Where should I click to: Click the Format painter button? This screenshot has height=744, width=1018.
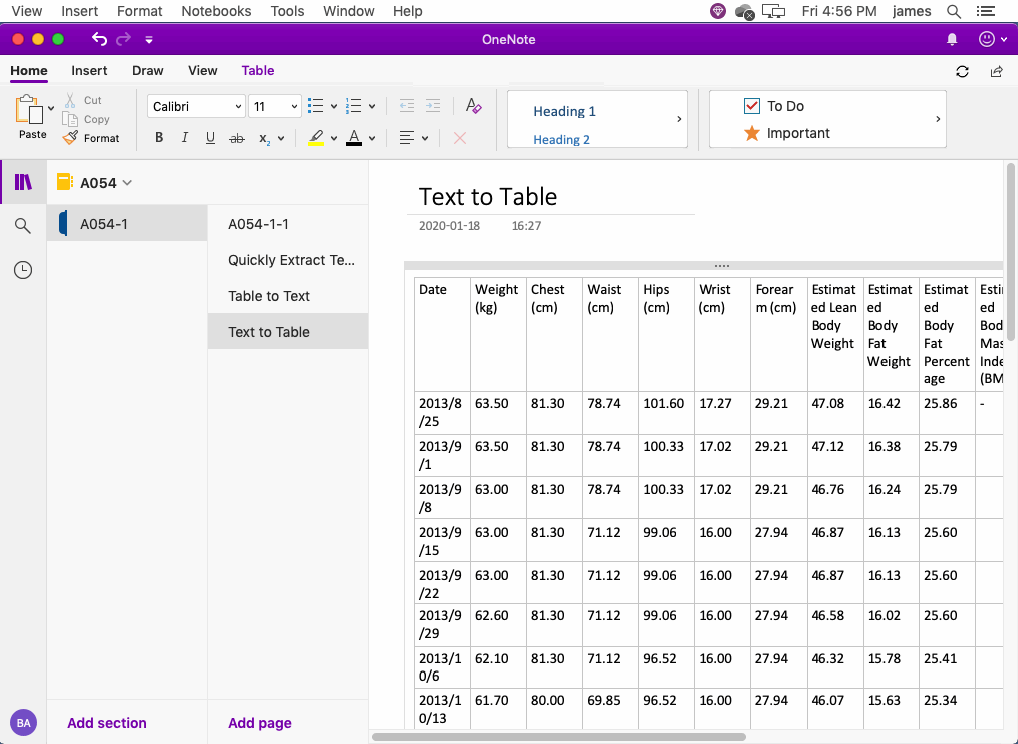92,138
